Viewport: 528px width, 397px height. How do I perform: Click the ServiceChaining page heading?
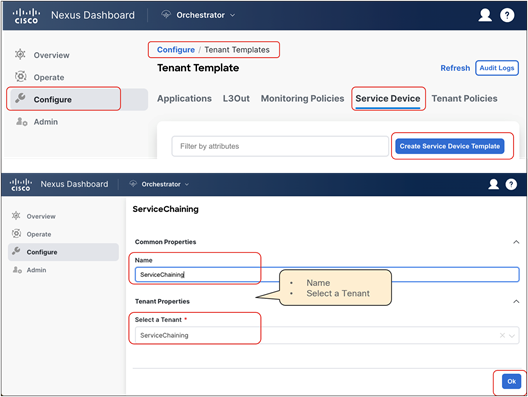coord(165,209)
